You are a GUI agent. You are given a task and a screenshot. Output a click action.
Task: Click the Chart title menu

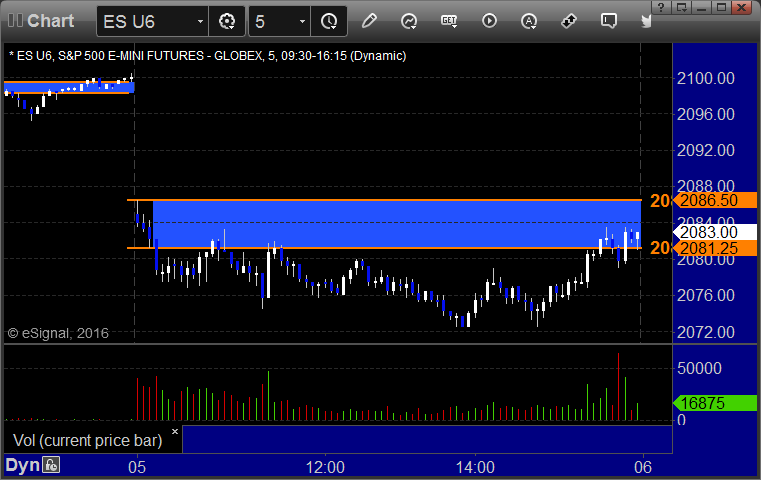pyautogui.click(x=41, y=21)
